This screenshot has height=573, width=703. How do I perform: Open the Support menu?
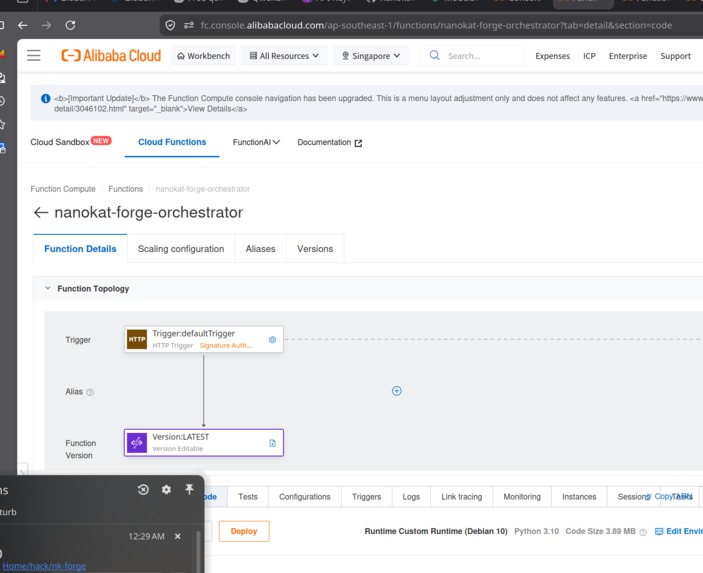[x=675, y=56]
